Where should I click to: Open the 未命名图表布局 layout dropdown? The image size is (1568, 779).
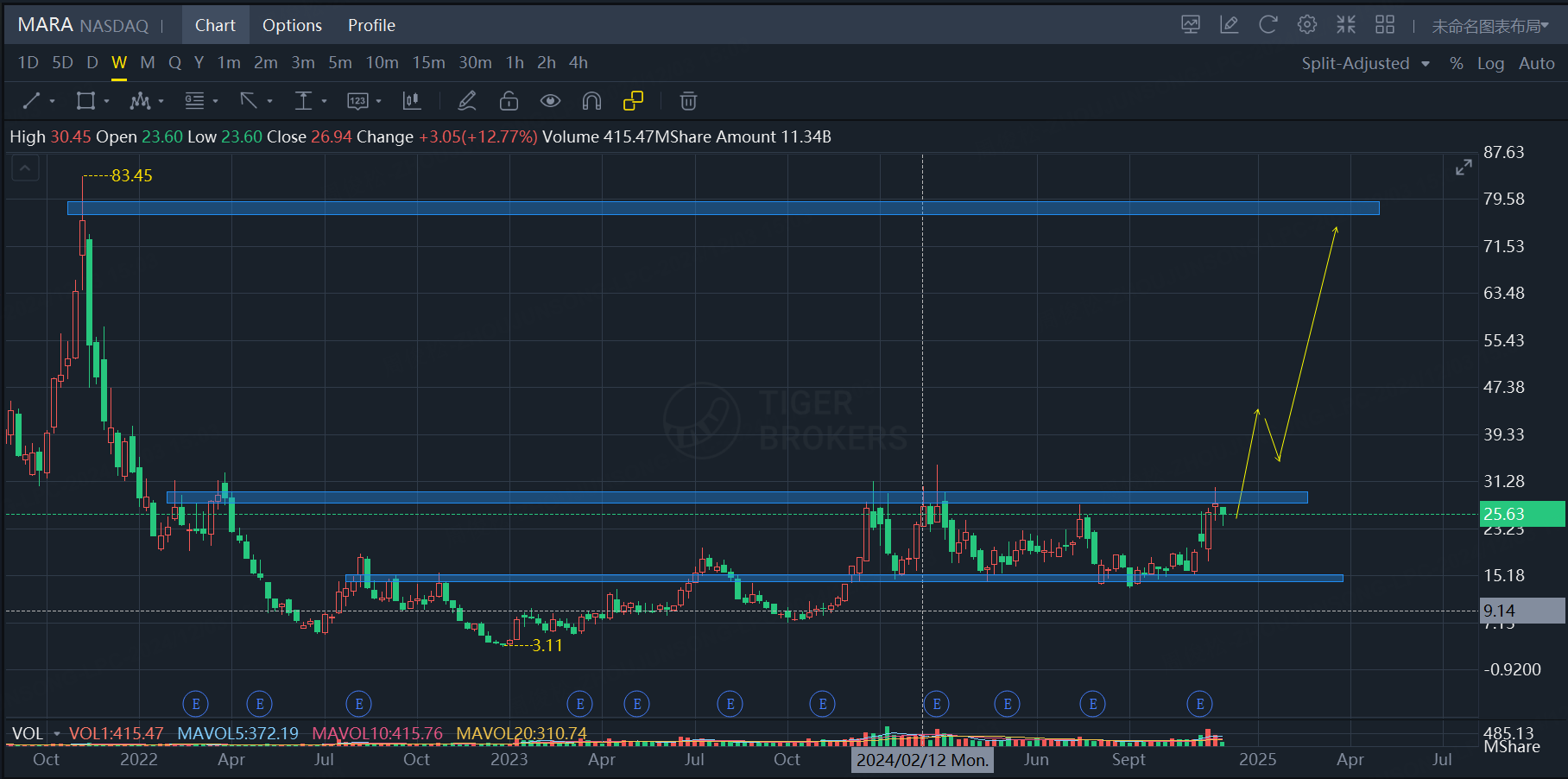1489,26
